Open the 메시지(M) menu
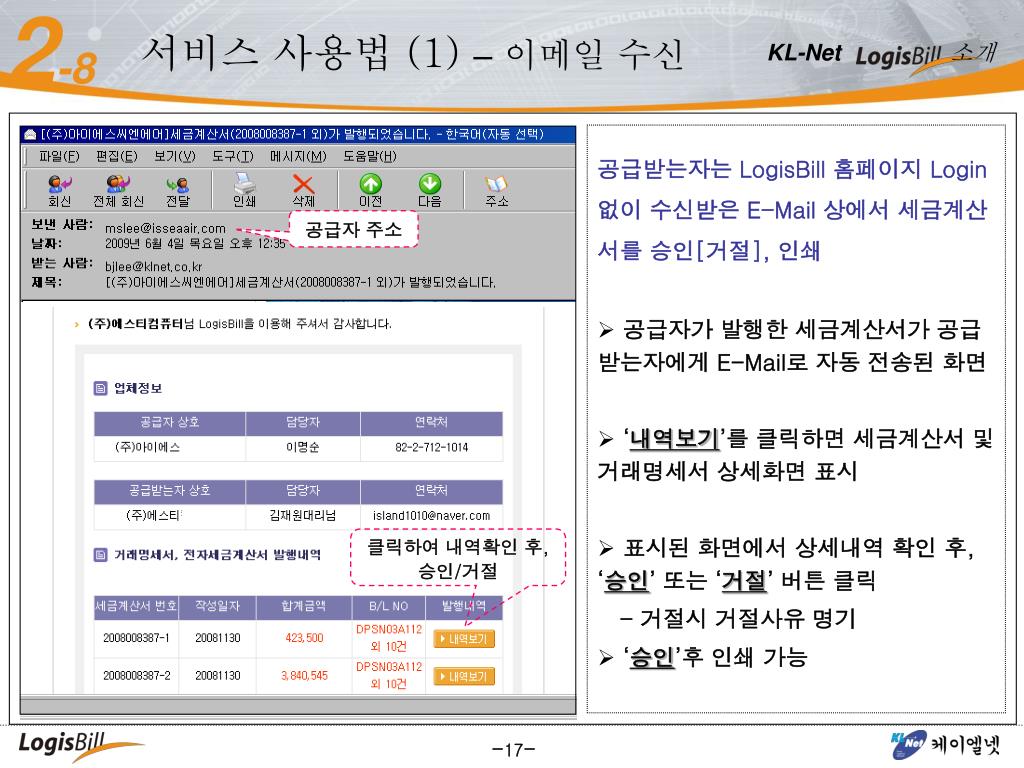Viewport: 1024px width, 768px height. (x=298, y=156)
